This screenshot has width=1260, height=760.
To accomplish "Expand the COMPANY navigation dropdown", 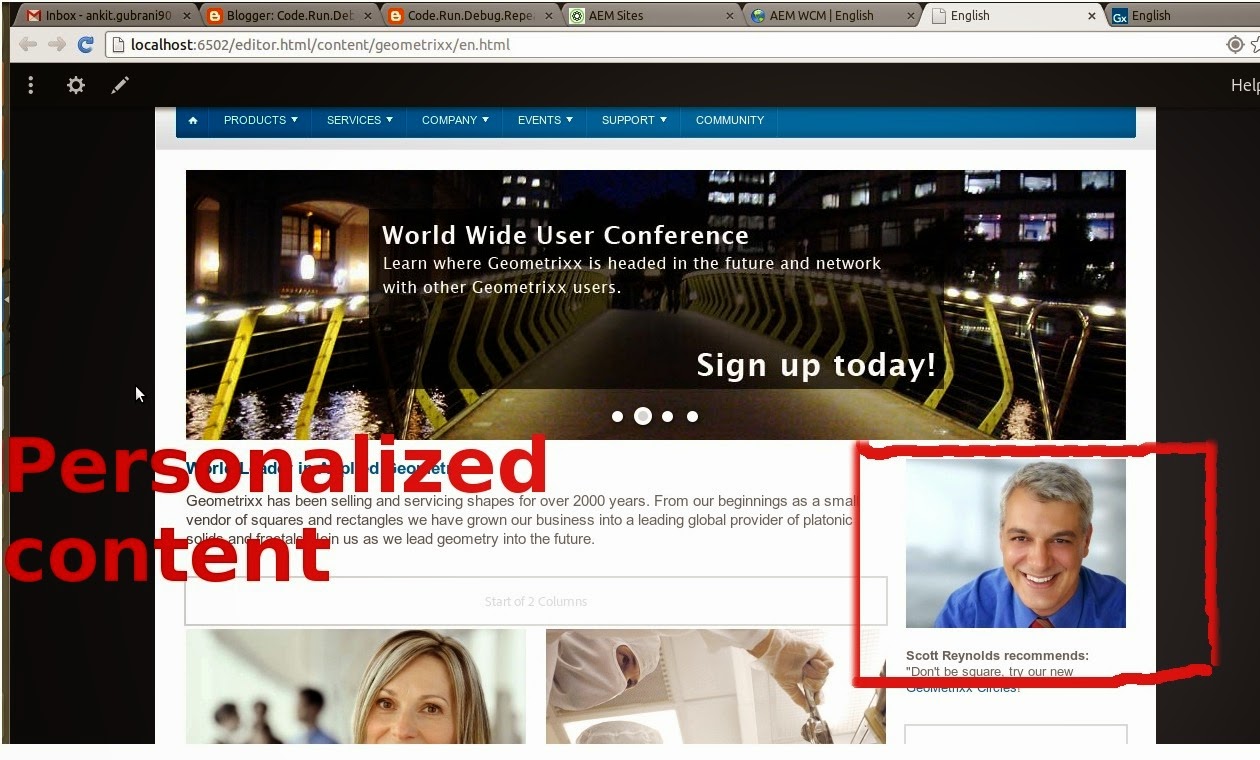I will tap(455, 120).
